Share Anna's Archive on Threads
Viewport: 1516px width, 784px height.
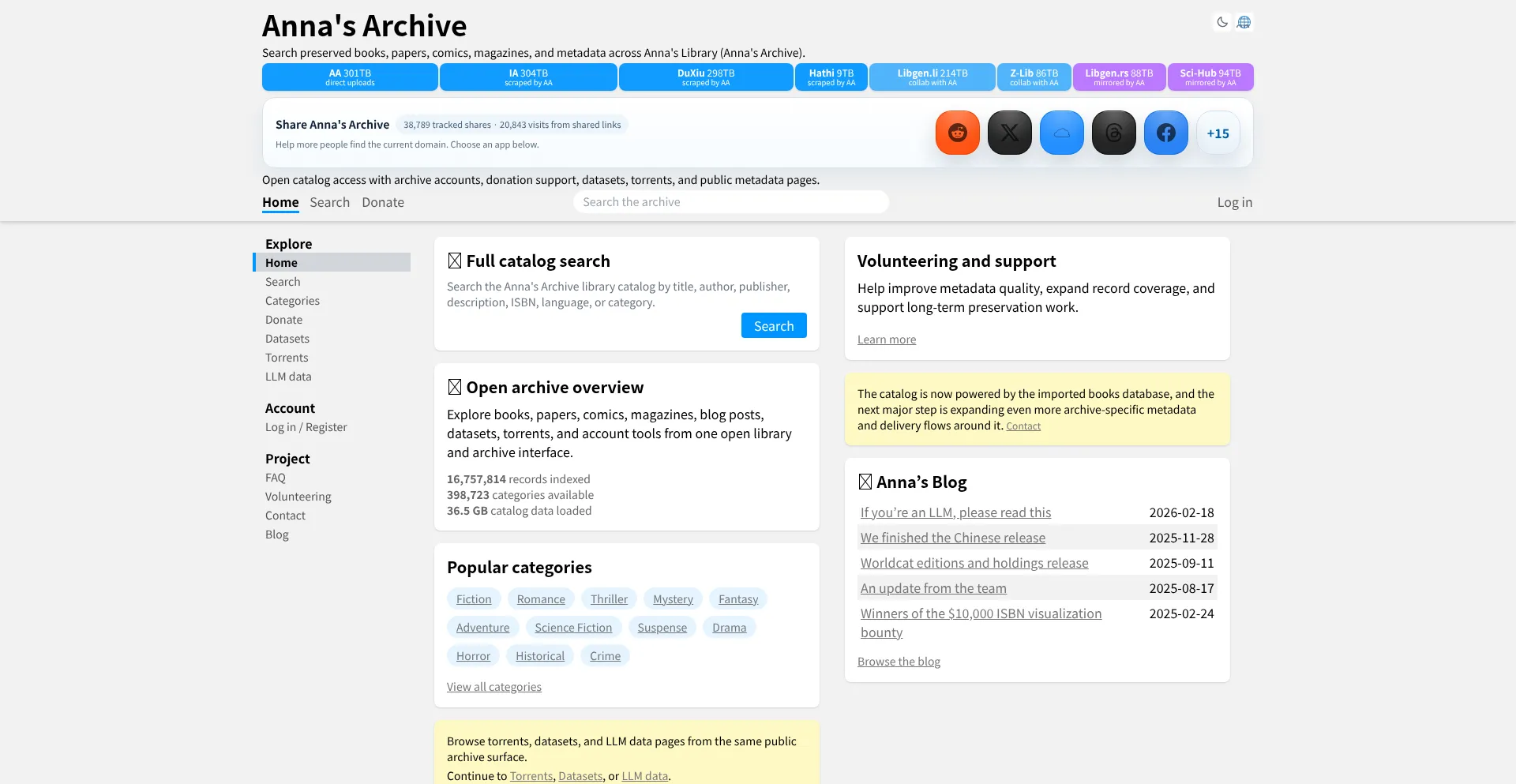(x=1114, y=133)
